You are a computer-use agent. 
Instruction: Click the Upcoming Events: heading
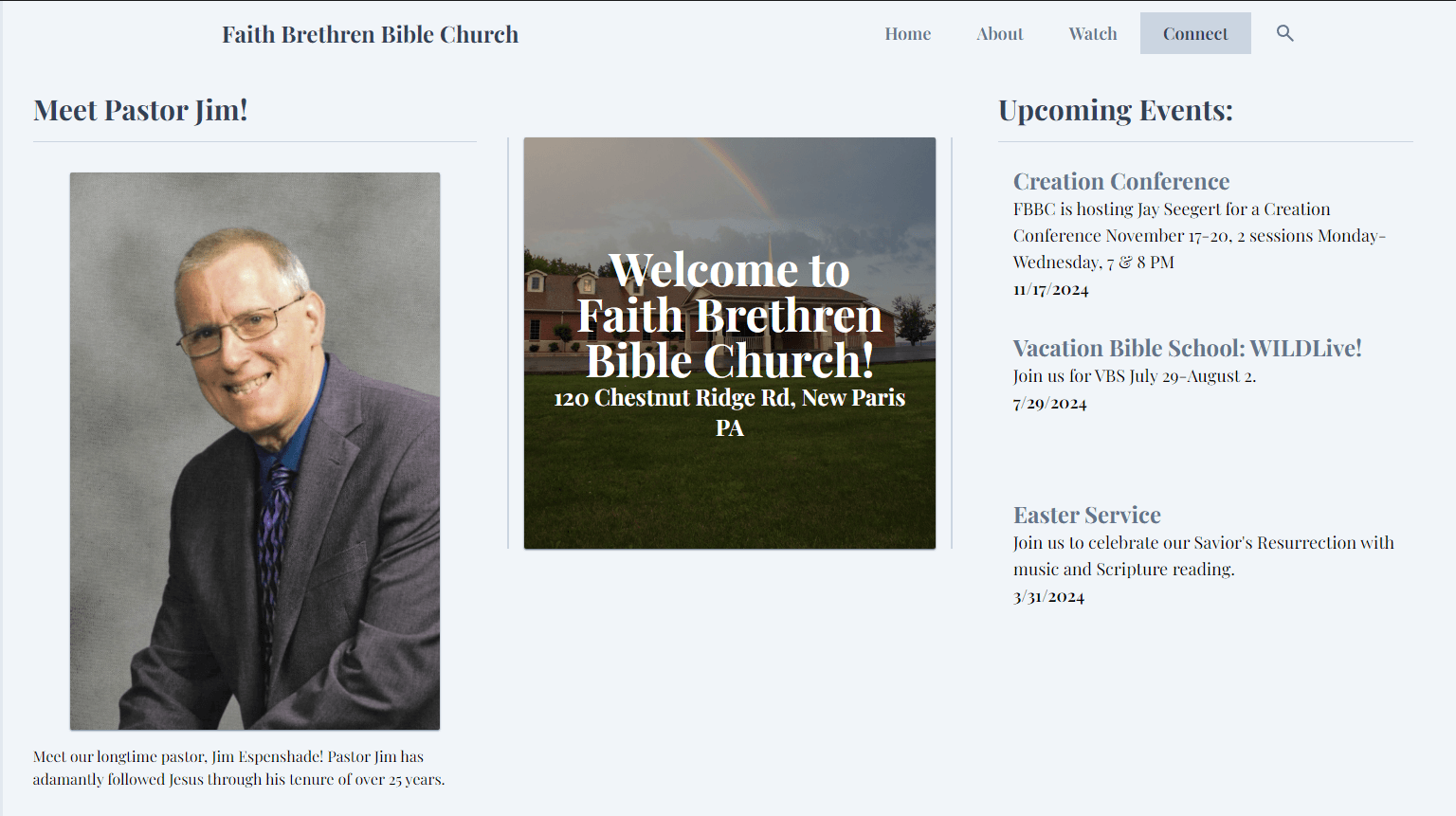pos(1115,110)
